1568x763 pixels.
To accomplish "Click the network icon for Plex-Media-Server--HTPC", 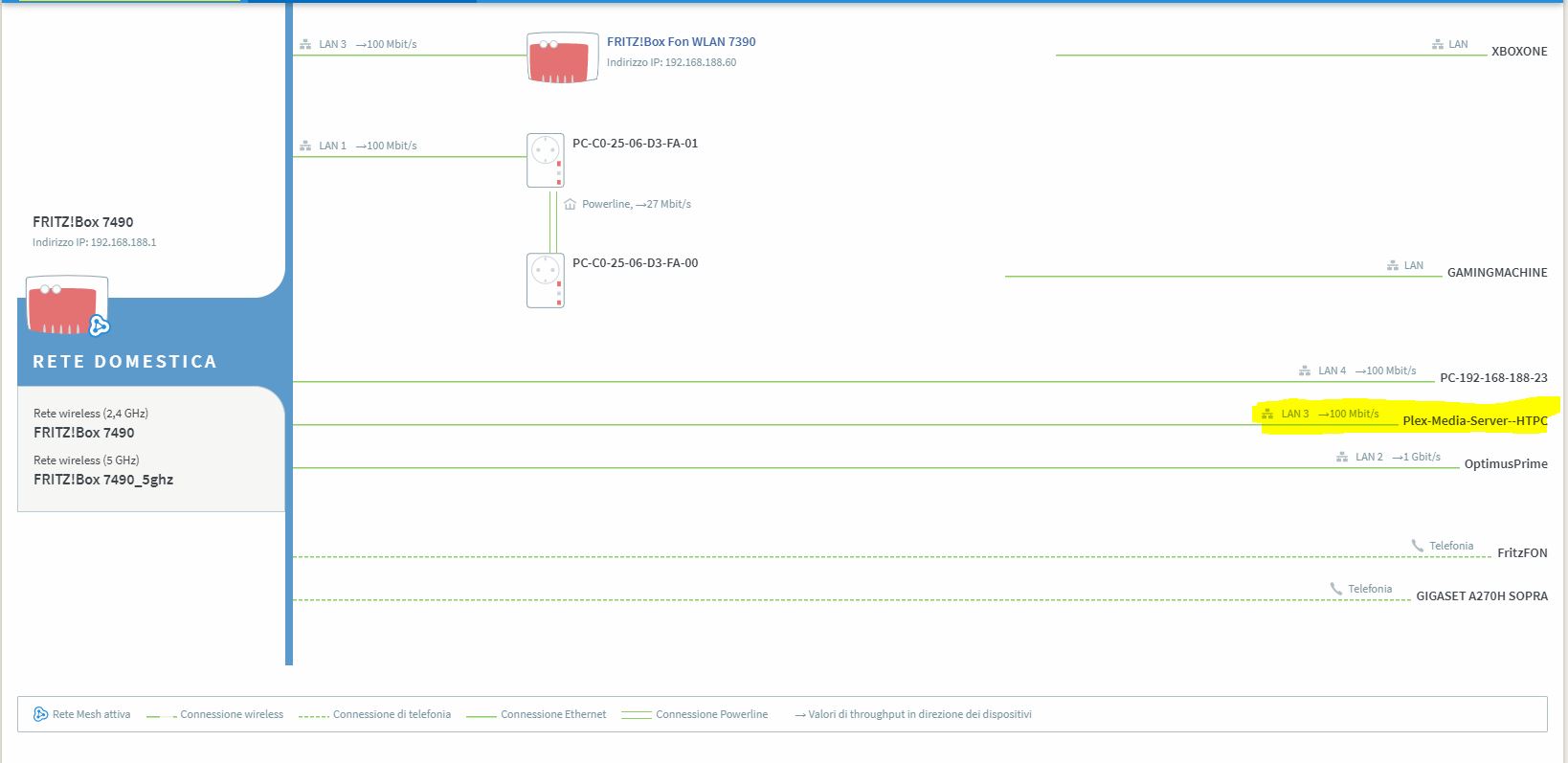I will pos(1268,414).
